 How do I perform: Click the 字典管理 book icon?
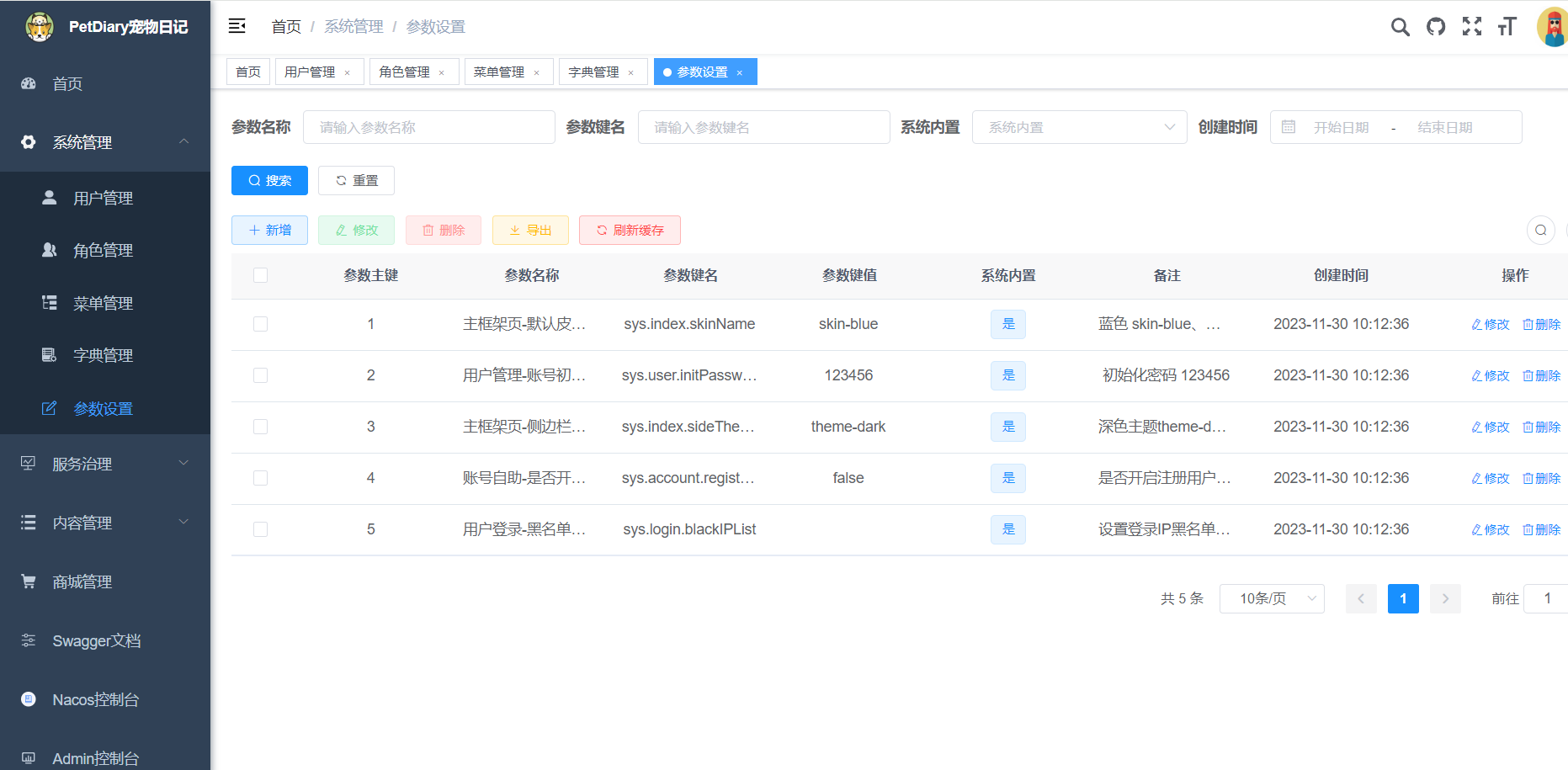coord(50,355)
